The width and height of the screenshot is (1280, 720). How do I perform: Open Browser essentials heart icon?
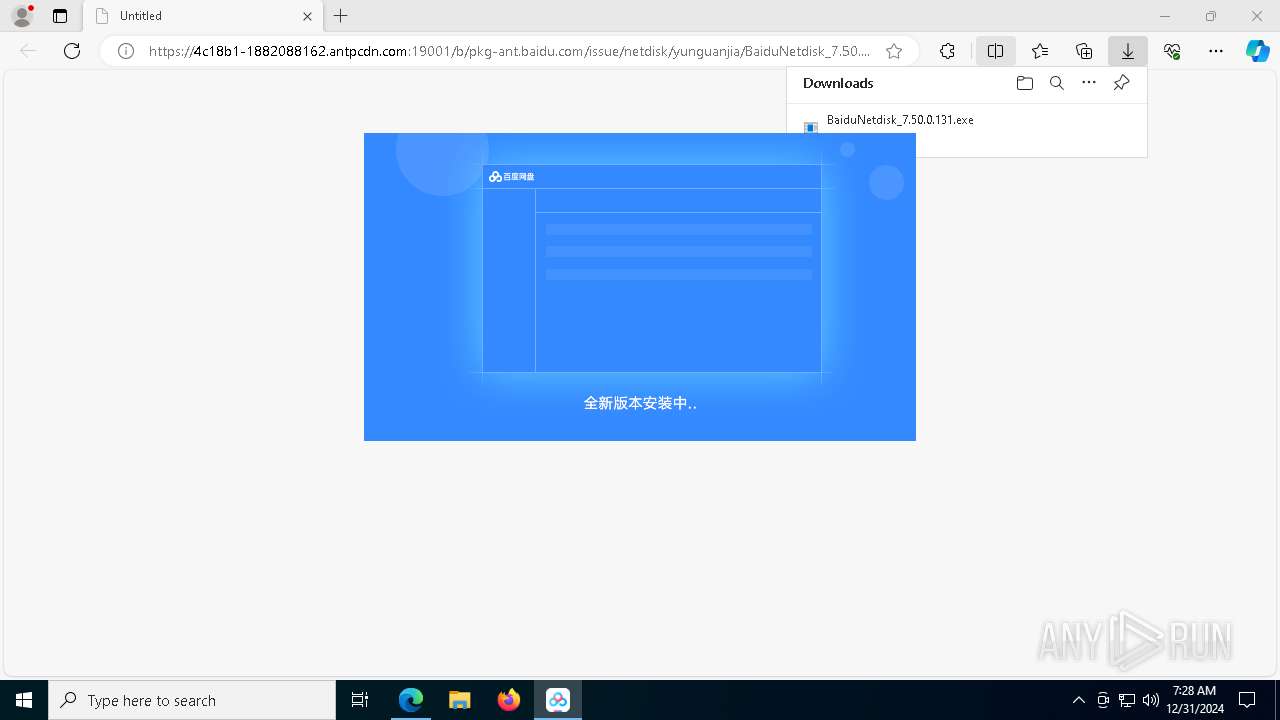click(x=1172, y=51)
